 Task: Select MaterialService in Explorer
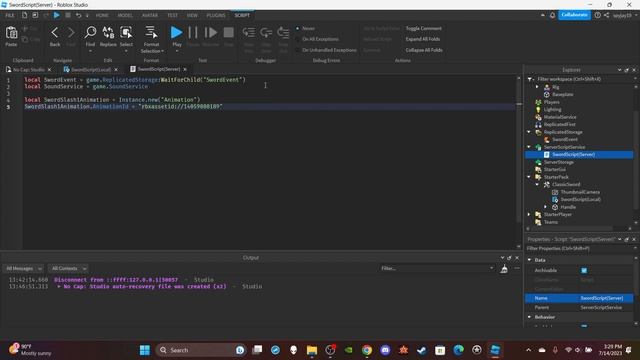click(560, 117)
